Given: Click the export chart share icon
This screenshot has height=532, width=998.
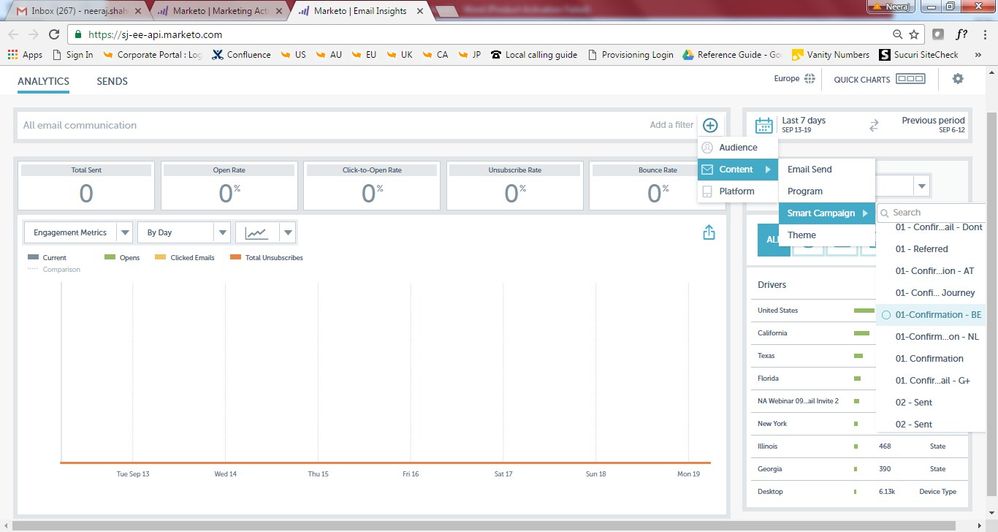Looking at the screenshot, I should [709, 232].
